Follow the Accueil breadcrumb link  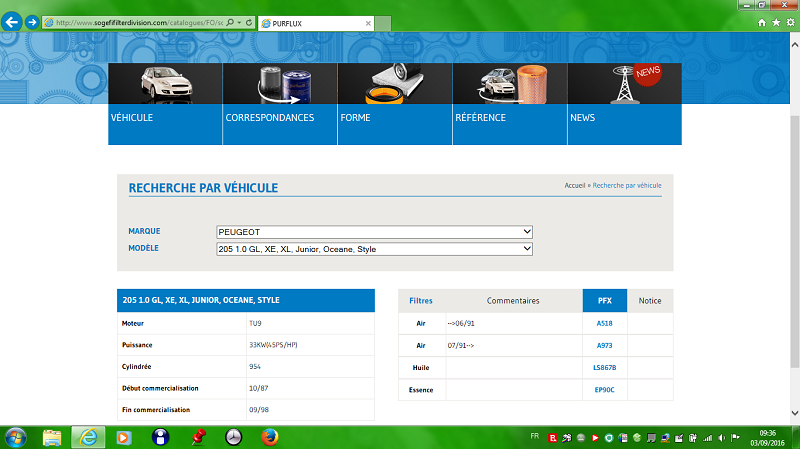pyautogui.click(x=574, y=185)
